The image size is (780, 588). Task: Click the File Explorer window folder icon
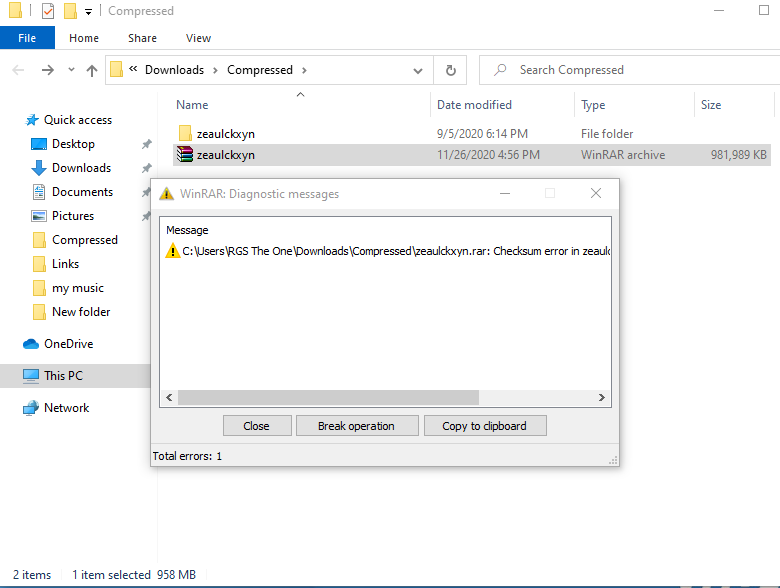point(15,10)
